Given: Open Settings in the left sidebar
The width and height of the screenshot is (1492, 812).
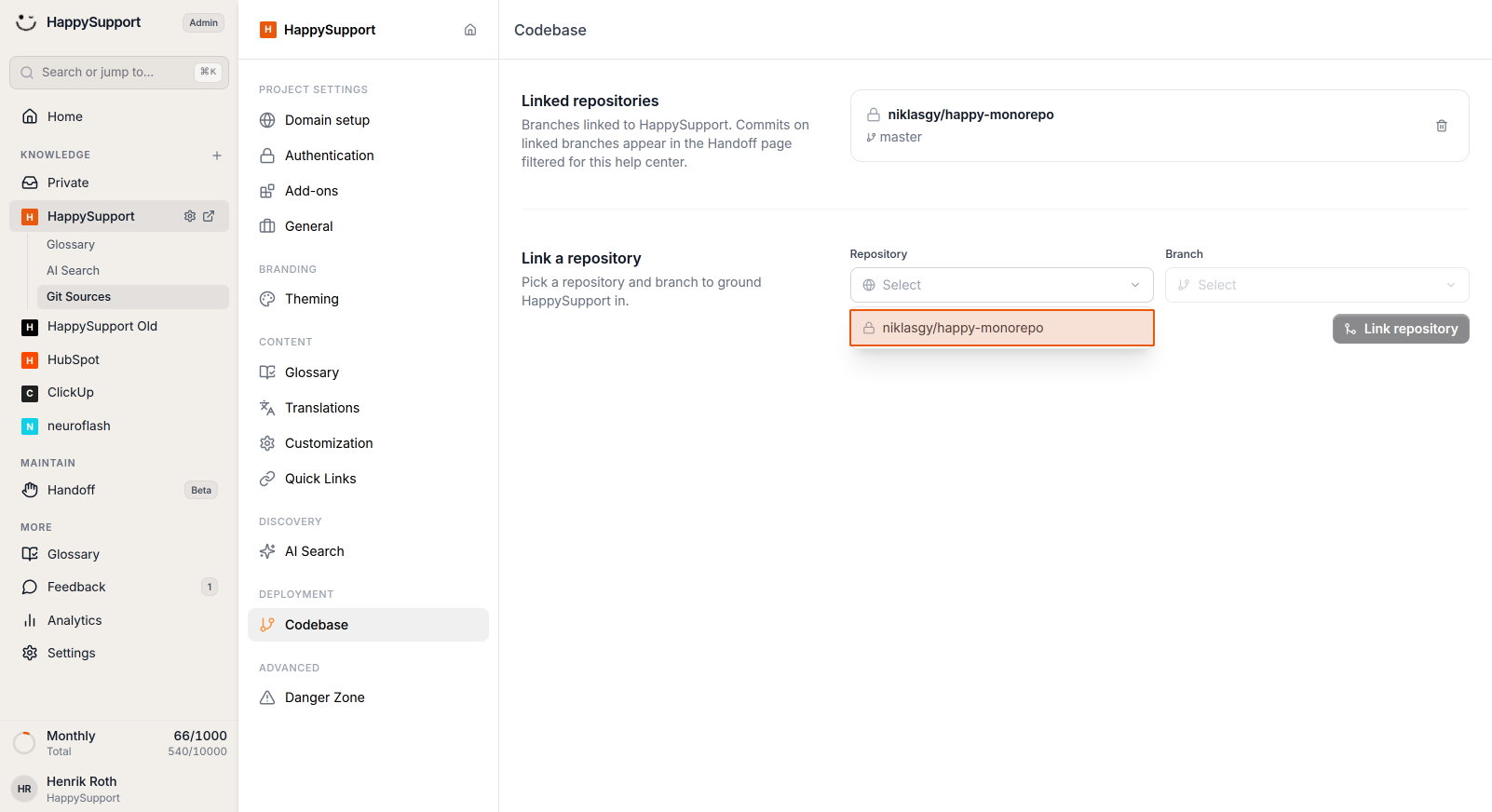Looking at the screenshot, I should [119, 653].
